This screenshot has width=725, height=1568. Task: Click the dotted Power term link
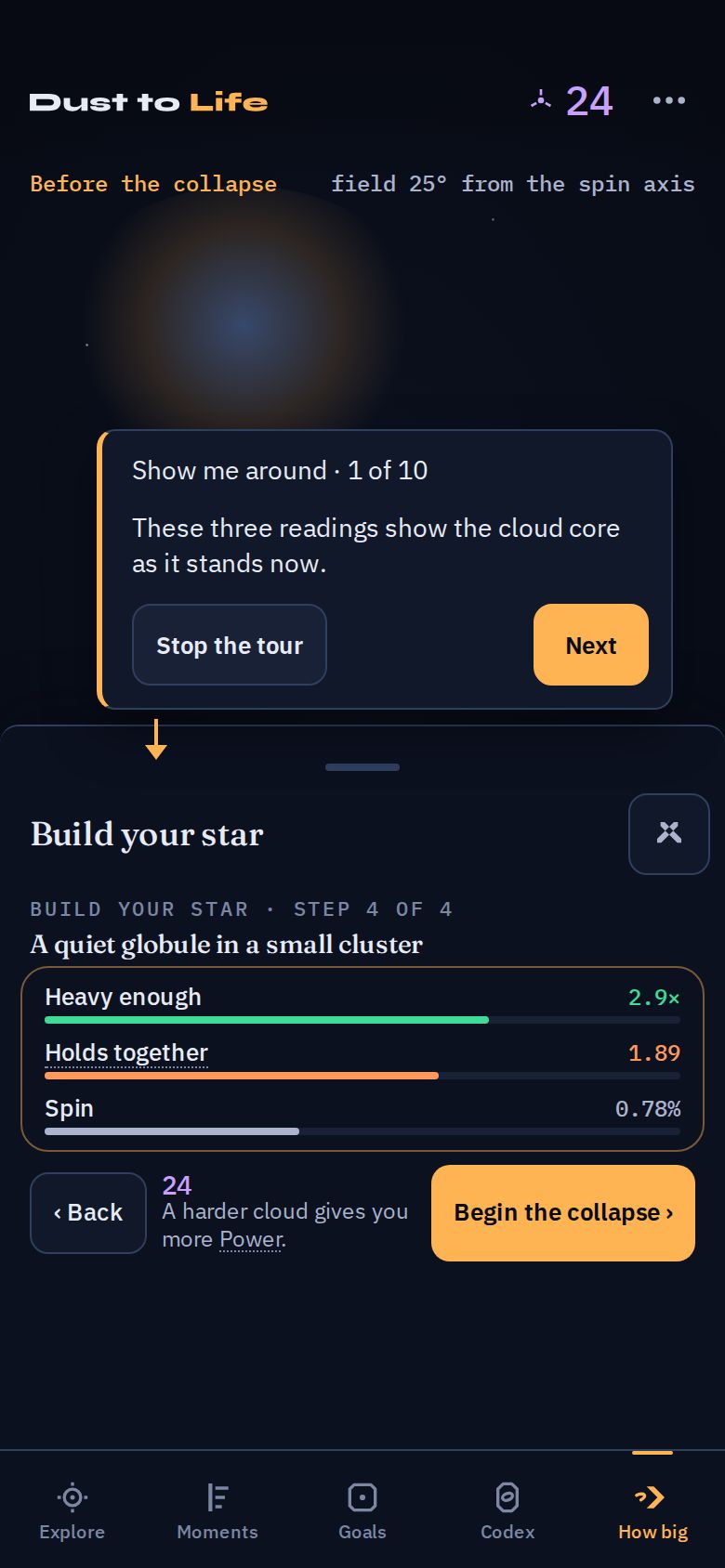pos(251,1240)
